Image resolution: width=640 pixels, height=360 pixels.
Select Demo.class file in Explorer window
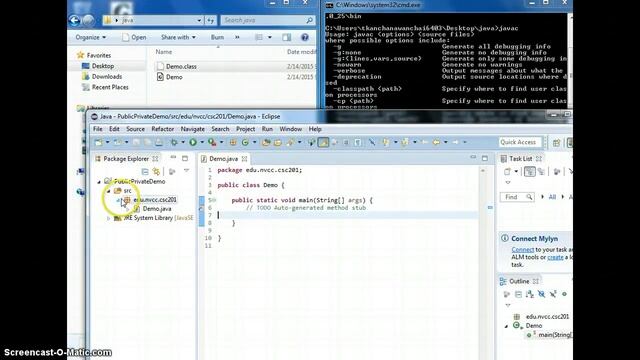[181, 66]
